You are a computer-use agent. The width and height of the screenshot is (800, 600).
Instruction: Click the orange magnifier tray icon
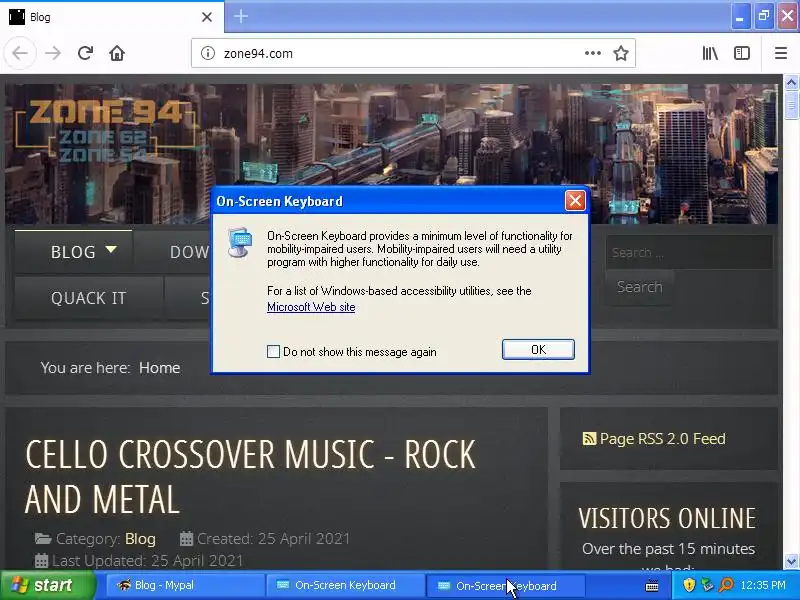click(x=726, y=585)
